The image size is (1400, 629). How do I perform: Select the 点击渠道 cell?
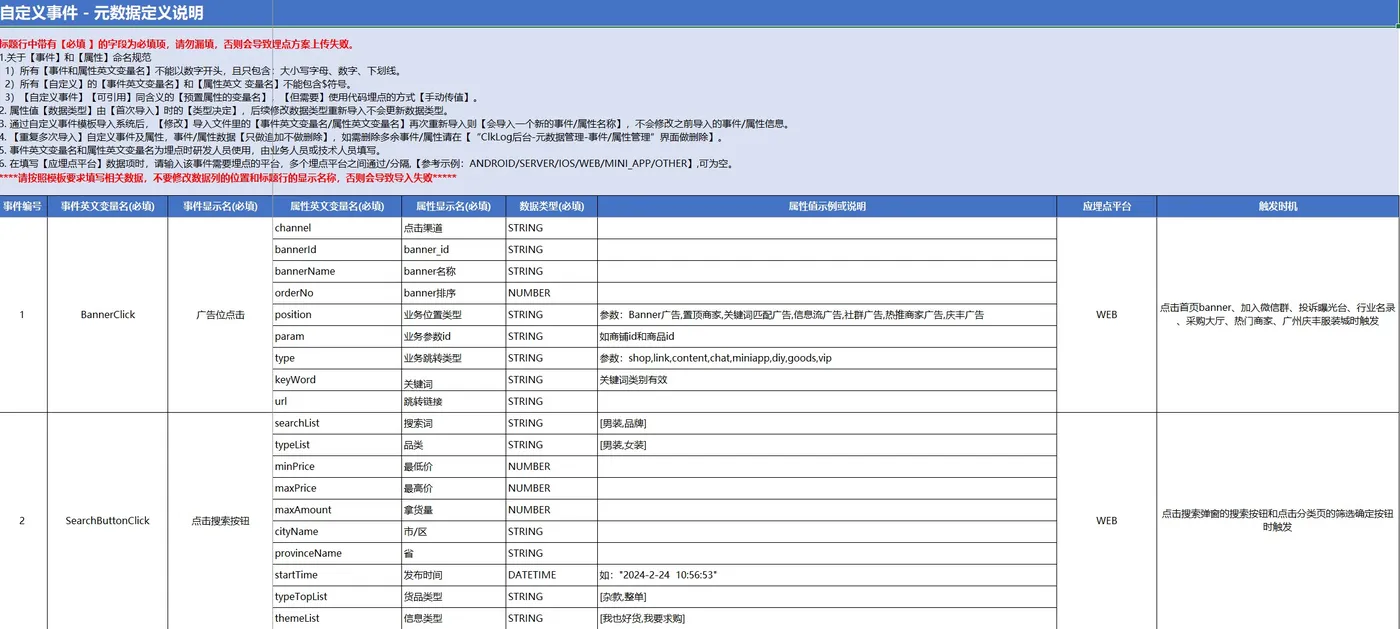(x=453, y=228)
